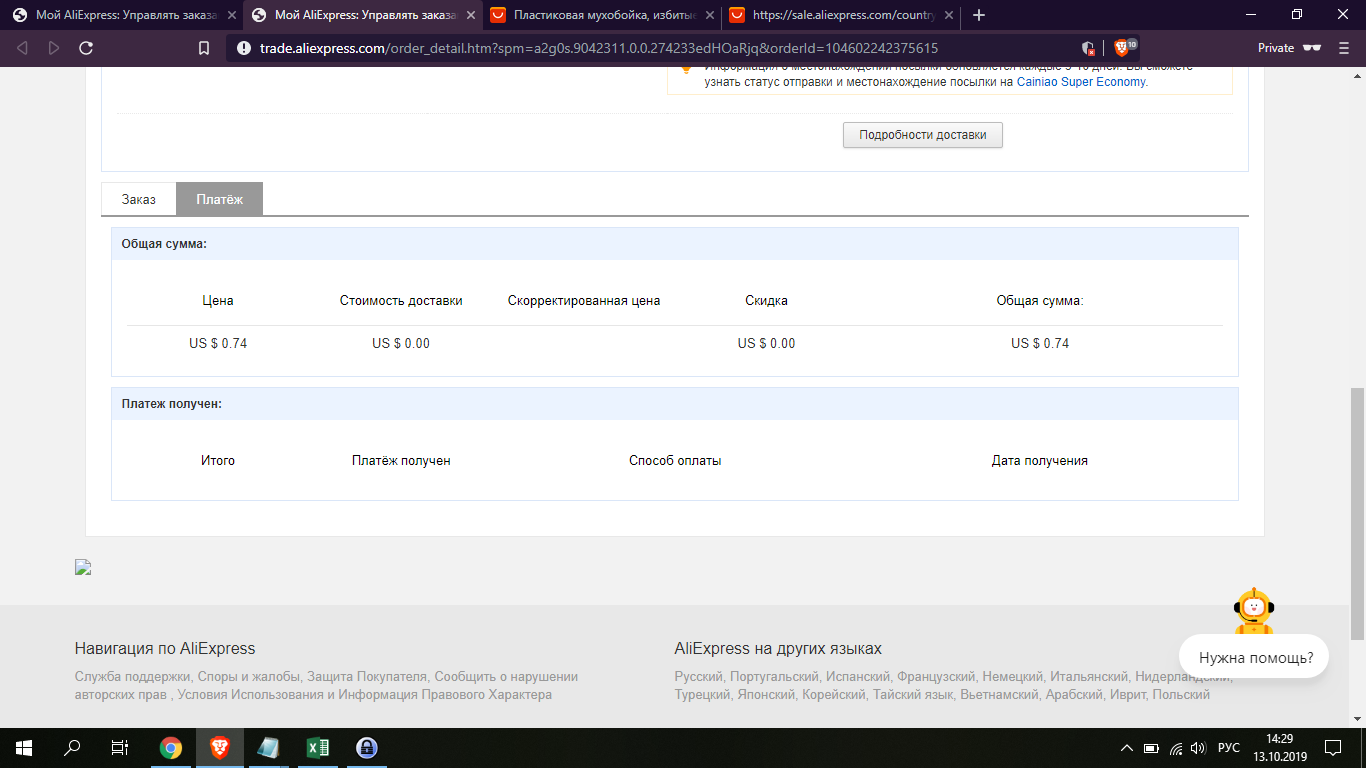Go back using the browser back arrow

(23, 48)
